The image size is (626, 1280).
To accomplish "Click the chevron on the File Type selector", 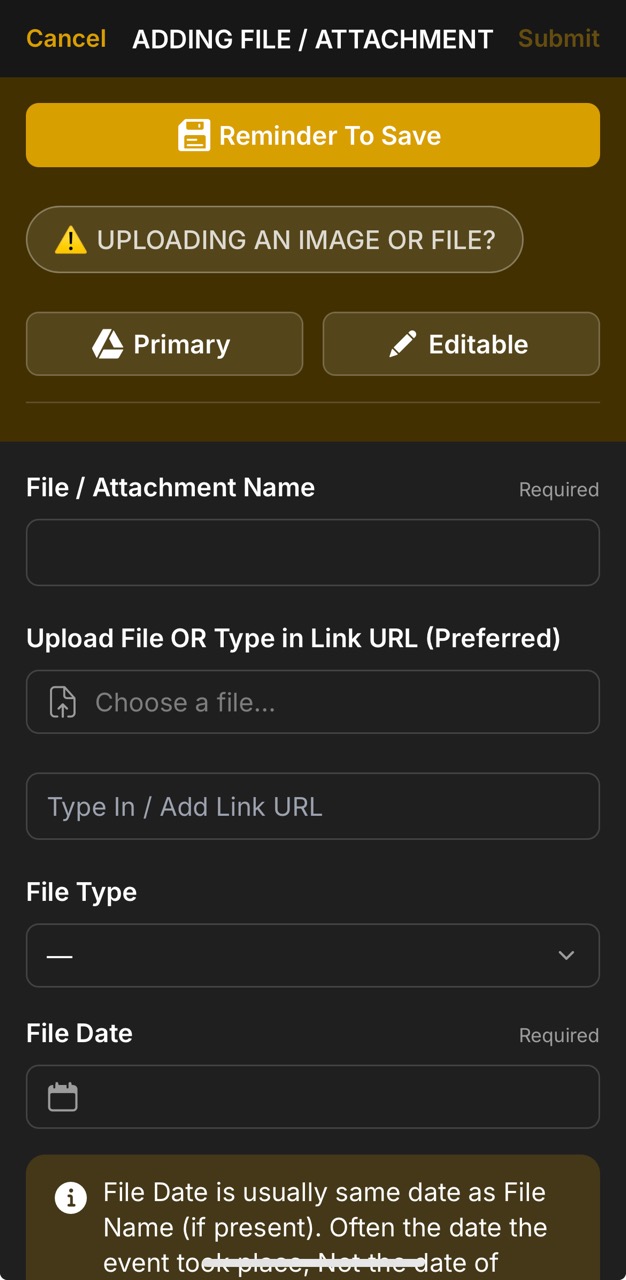I will (566, 955).
